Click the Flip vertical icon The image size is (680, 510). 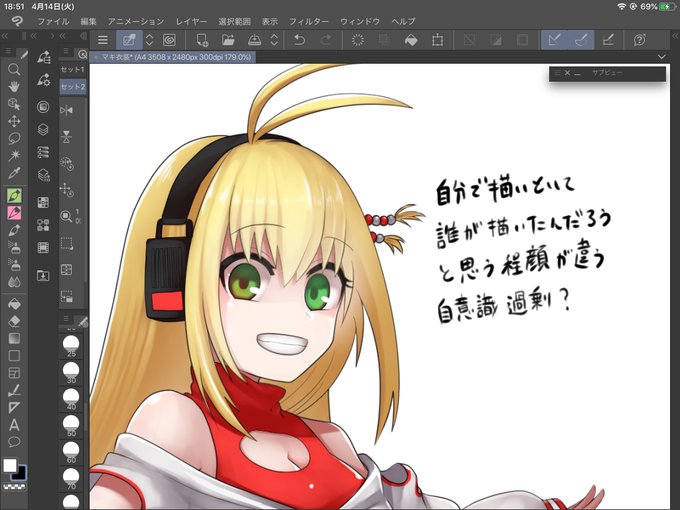coord(66,137)
